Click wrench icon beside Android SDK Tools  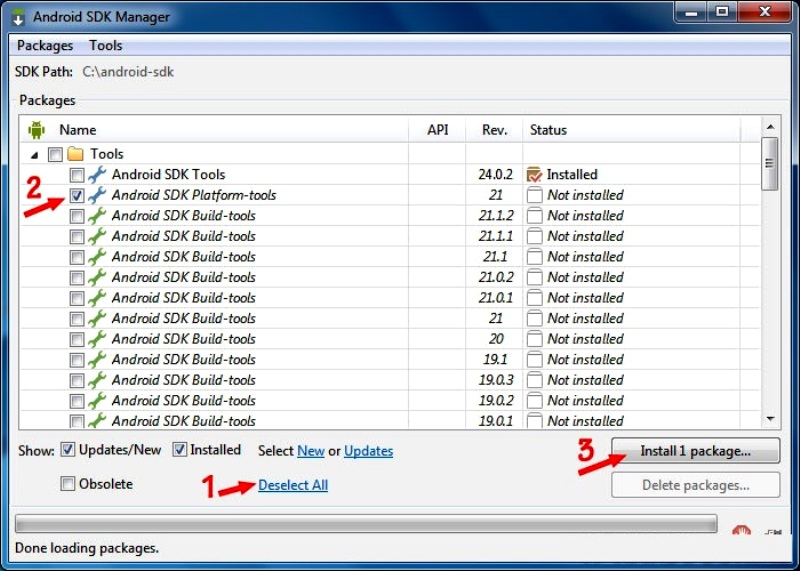97,175
